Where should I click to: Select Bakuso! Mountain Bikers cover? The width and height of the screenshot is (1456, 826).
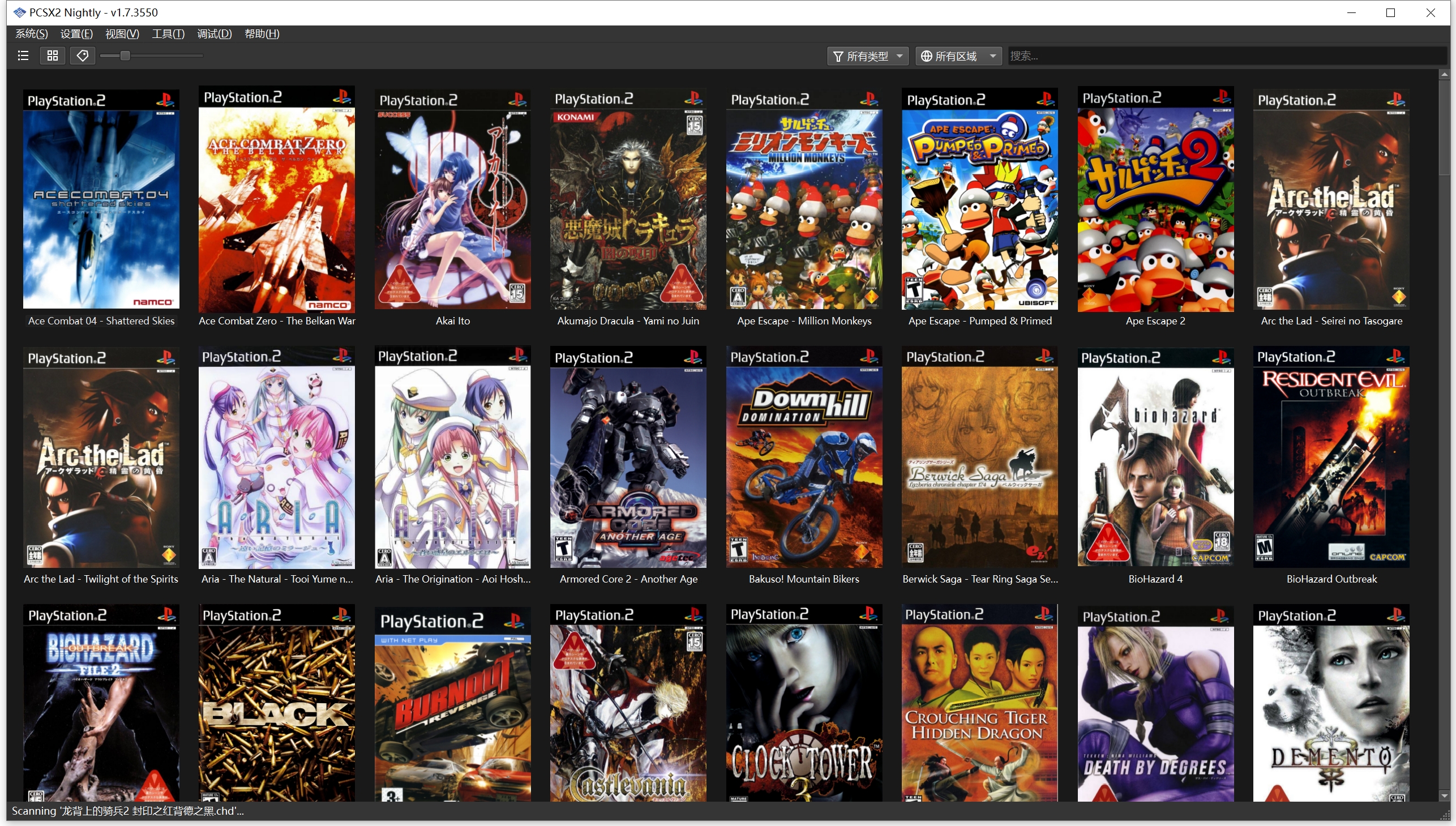coord(804,457)
